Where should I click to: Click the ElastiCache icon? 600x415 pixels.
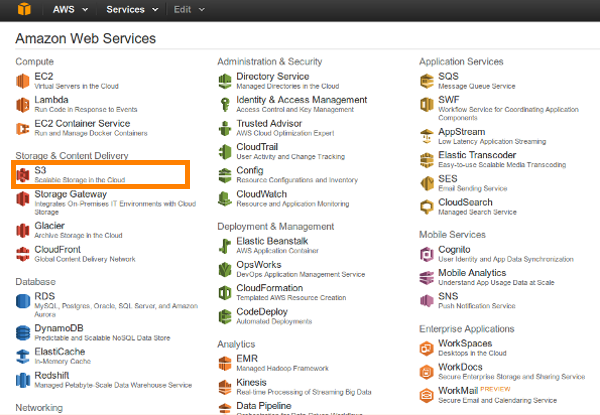click(23, 356)
